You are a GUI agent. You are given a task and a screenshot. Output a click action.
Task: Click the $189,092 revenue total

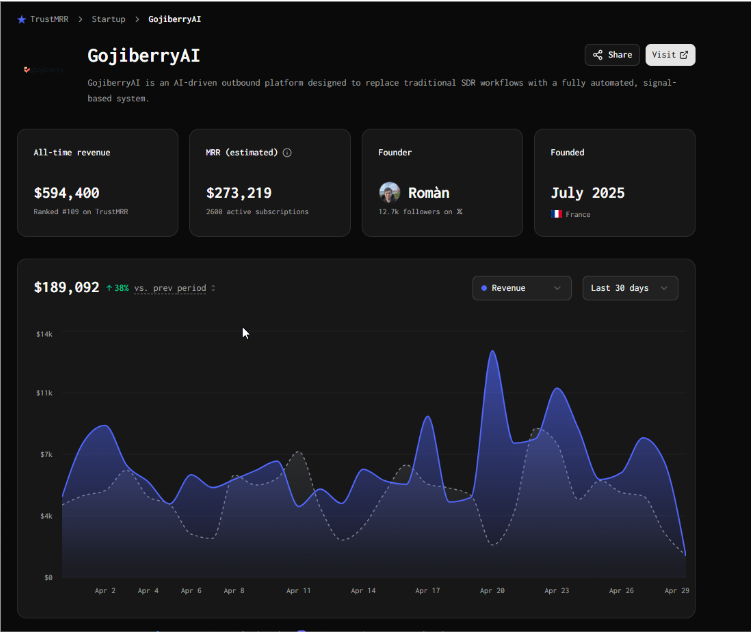(x=67, y=287)
